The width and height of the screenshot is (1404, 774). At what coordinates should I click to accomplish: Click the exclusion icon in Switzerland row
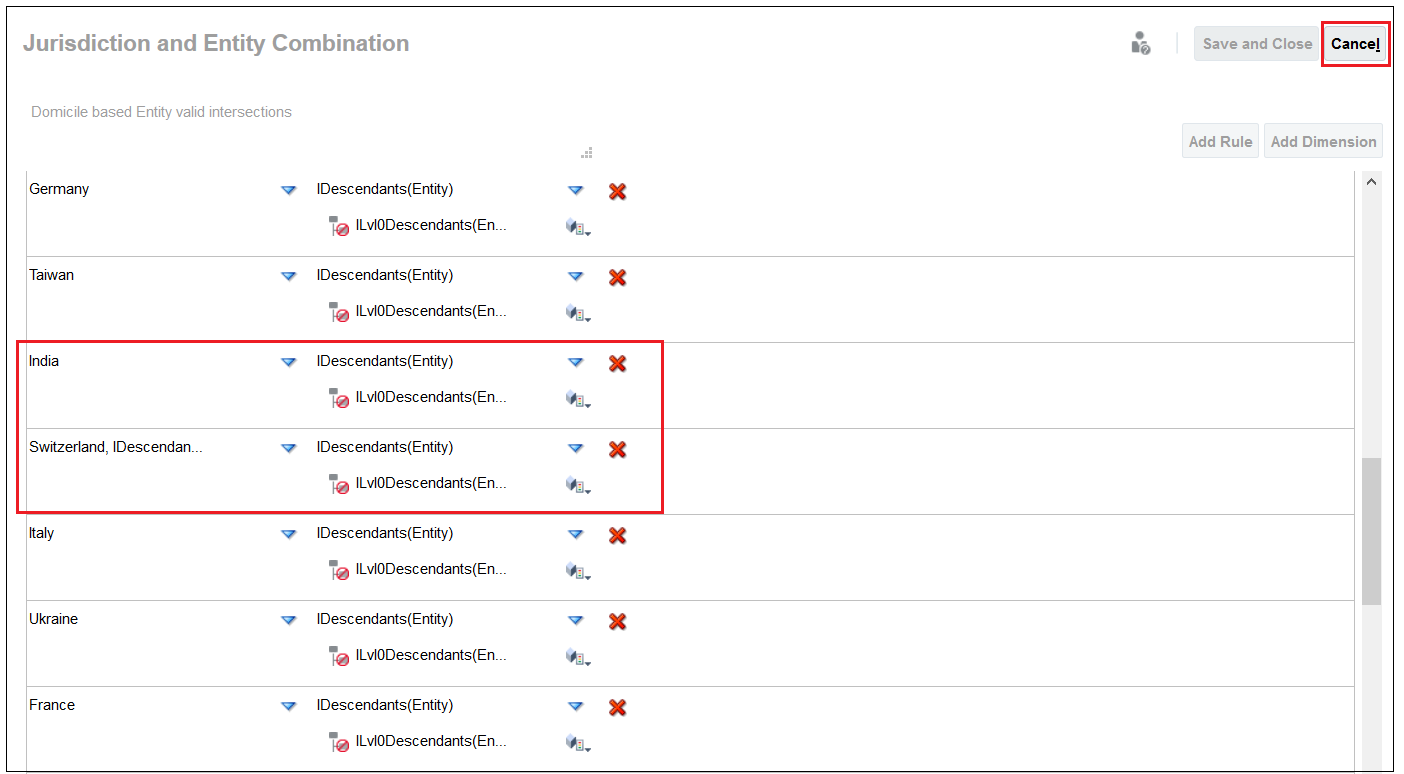click(x=339, y=484)
